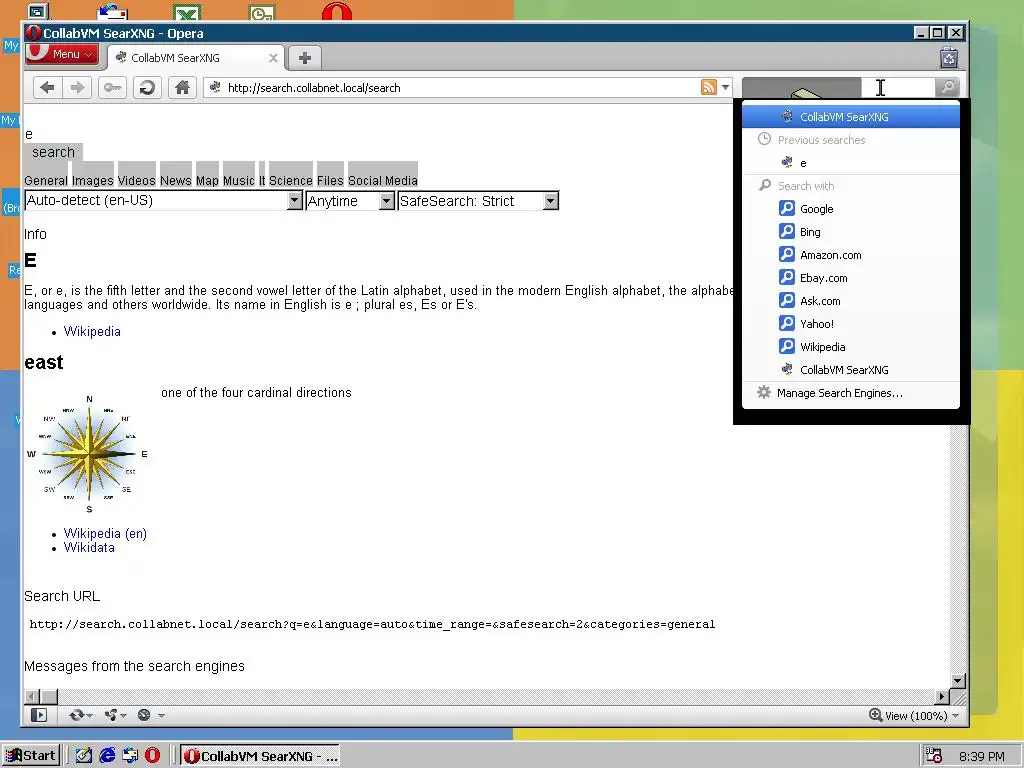
Task: Go back with the Back arrow button
Action: (x=47, y=88)
